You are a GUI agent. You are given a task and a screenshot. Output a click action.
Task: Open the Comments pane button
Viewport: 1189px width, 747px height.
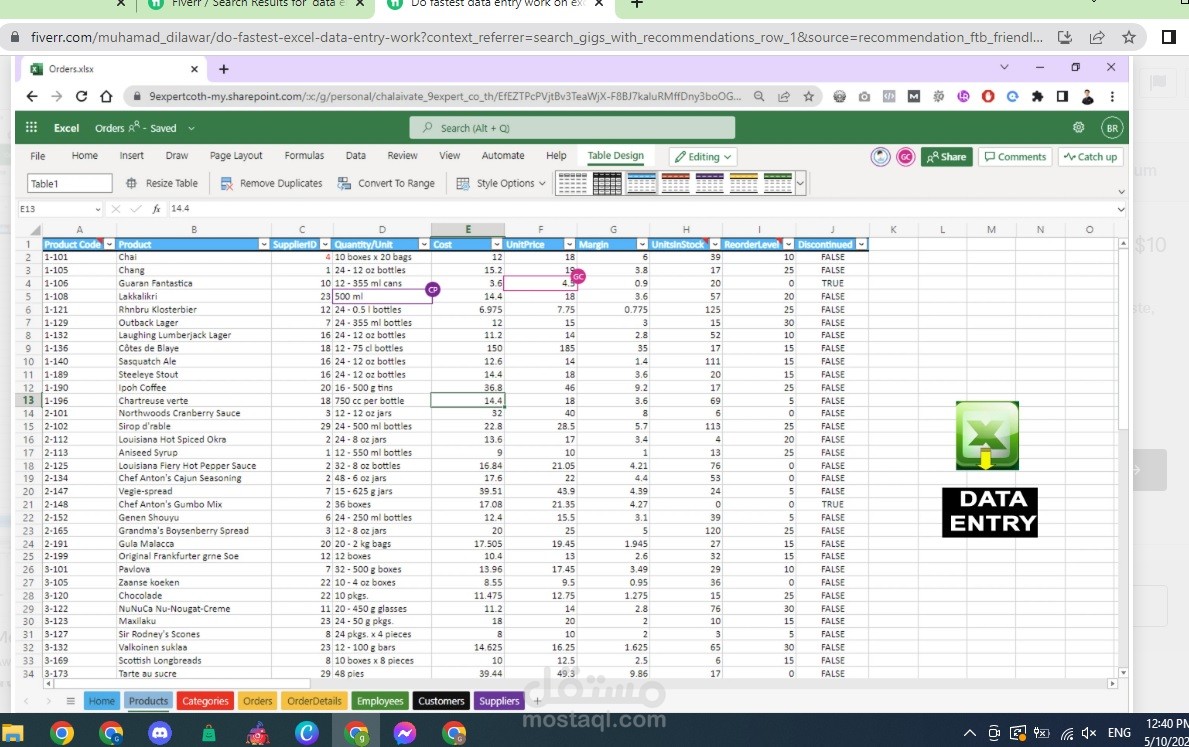click(1015, 157)
